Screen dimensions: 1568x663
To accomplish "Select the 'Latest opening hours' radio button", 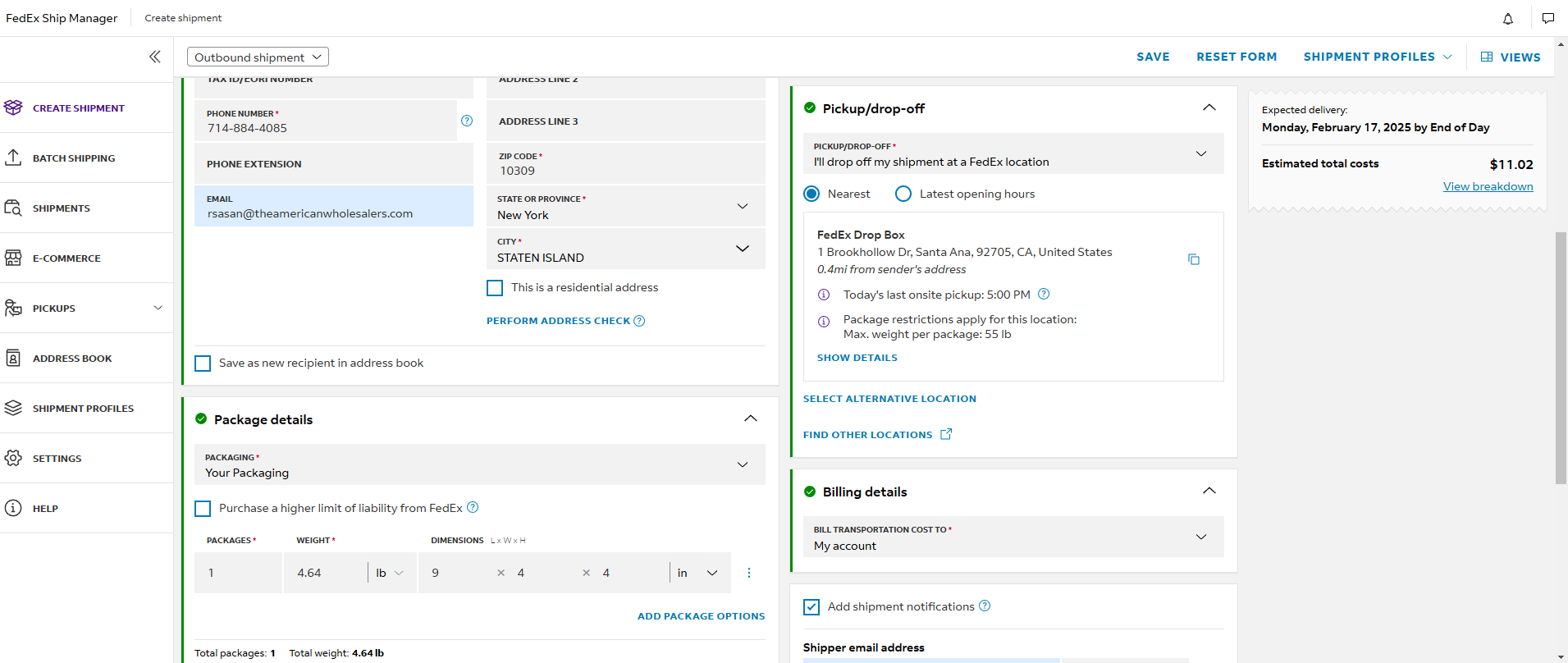I will pyautogui.click(x=903, y=194).
